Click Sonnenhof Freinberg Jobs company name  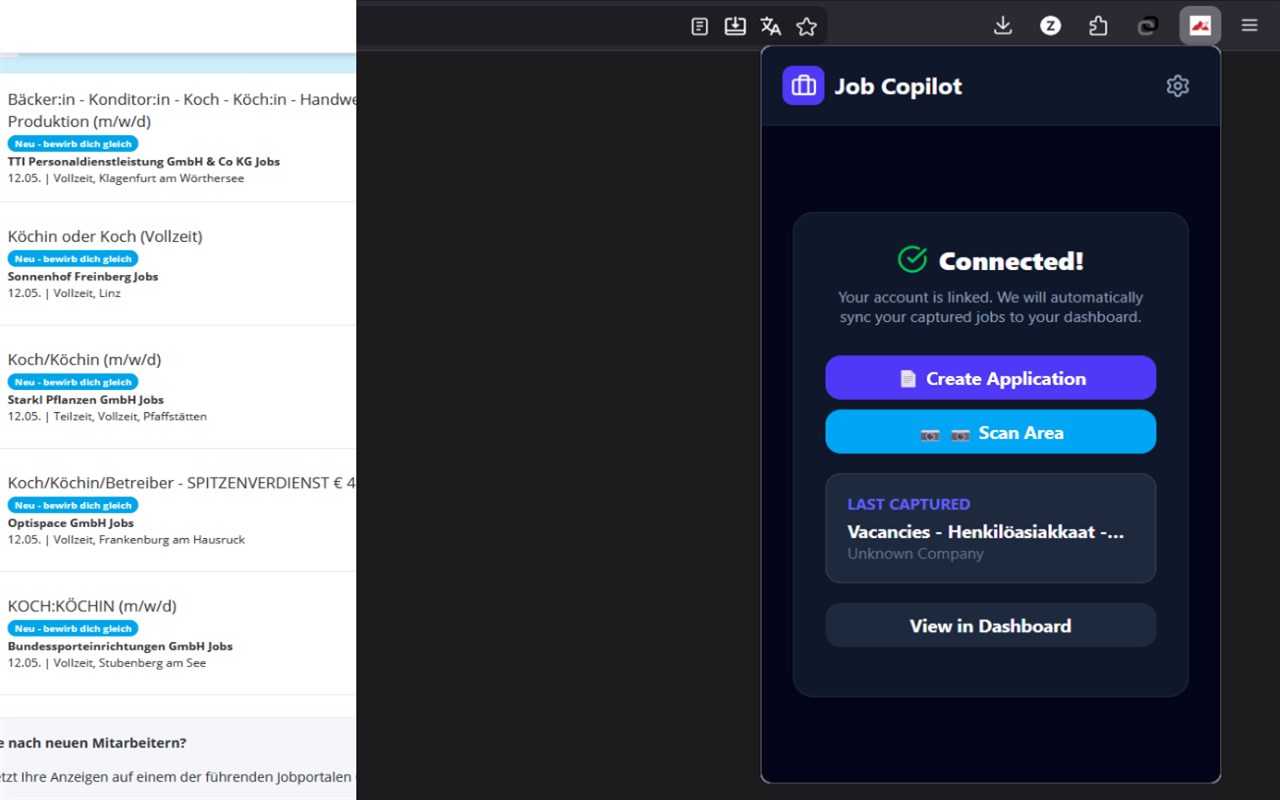pyautogui.click(x=83, y=276)
